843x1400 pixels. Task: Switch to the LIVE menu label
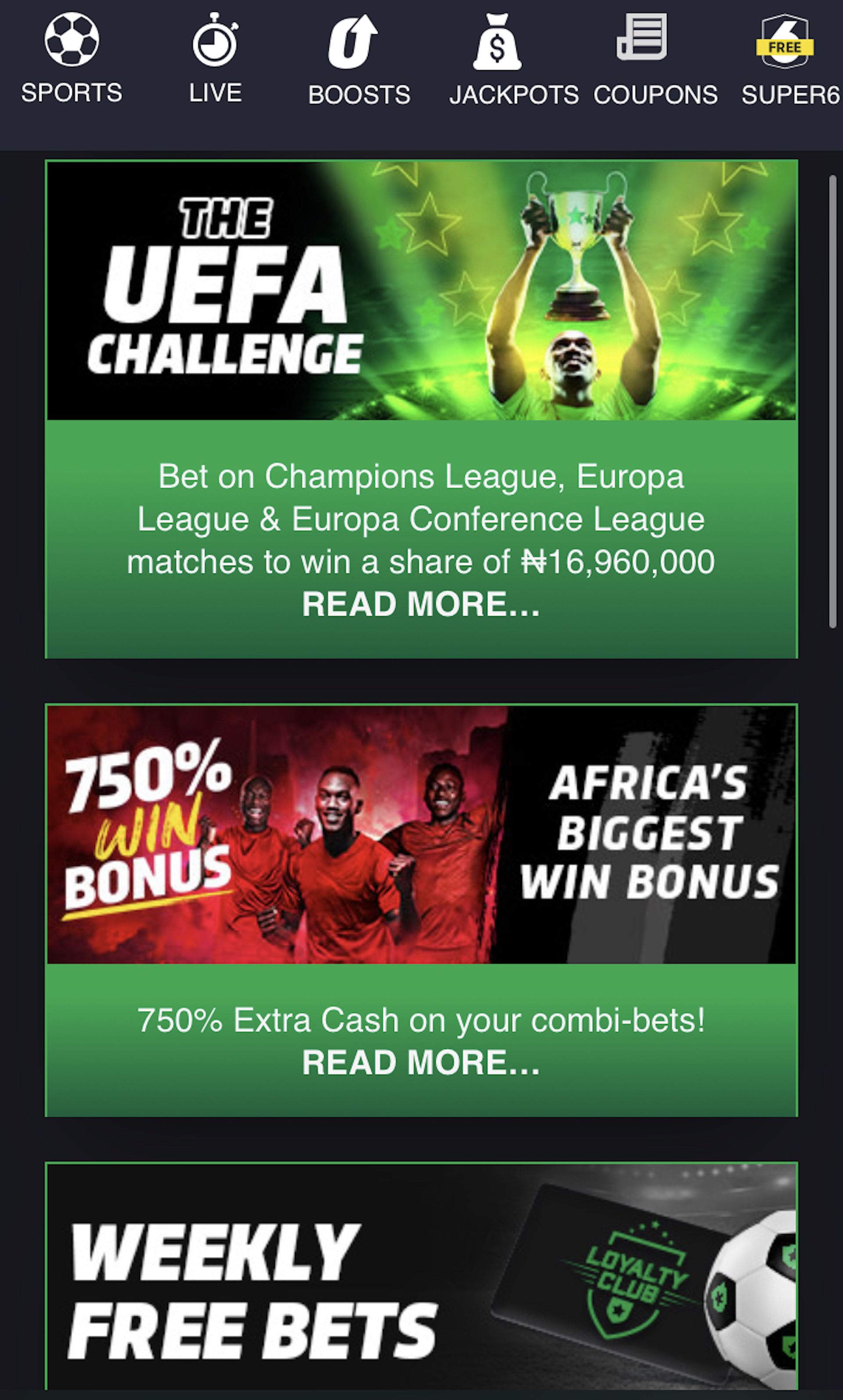pyautogui.click(x=215, y=93)
